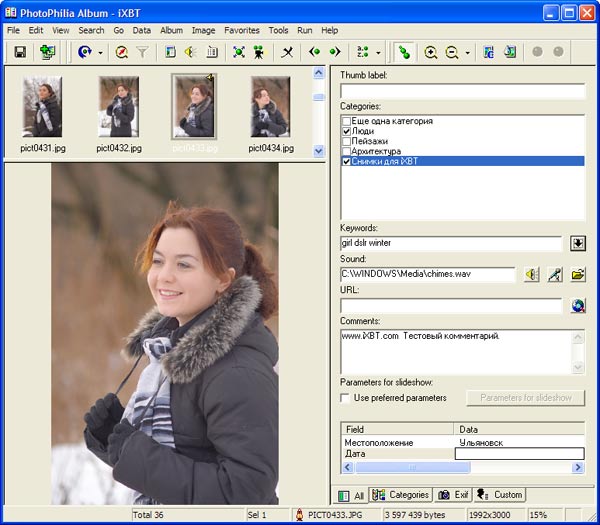
Task: Click Parameters for slideshow button
Action: (525, 398)
